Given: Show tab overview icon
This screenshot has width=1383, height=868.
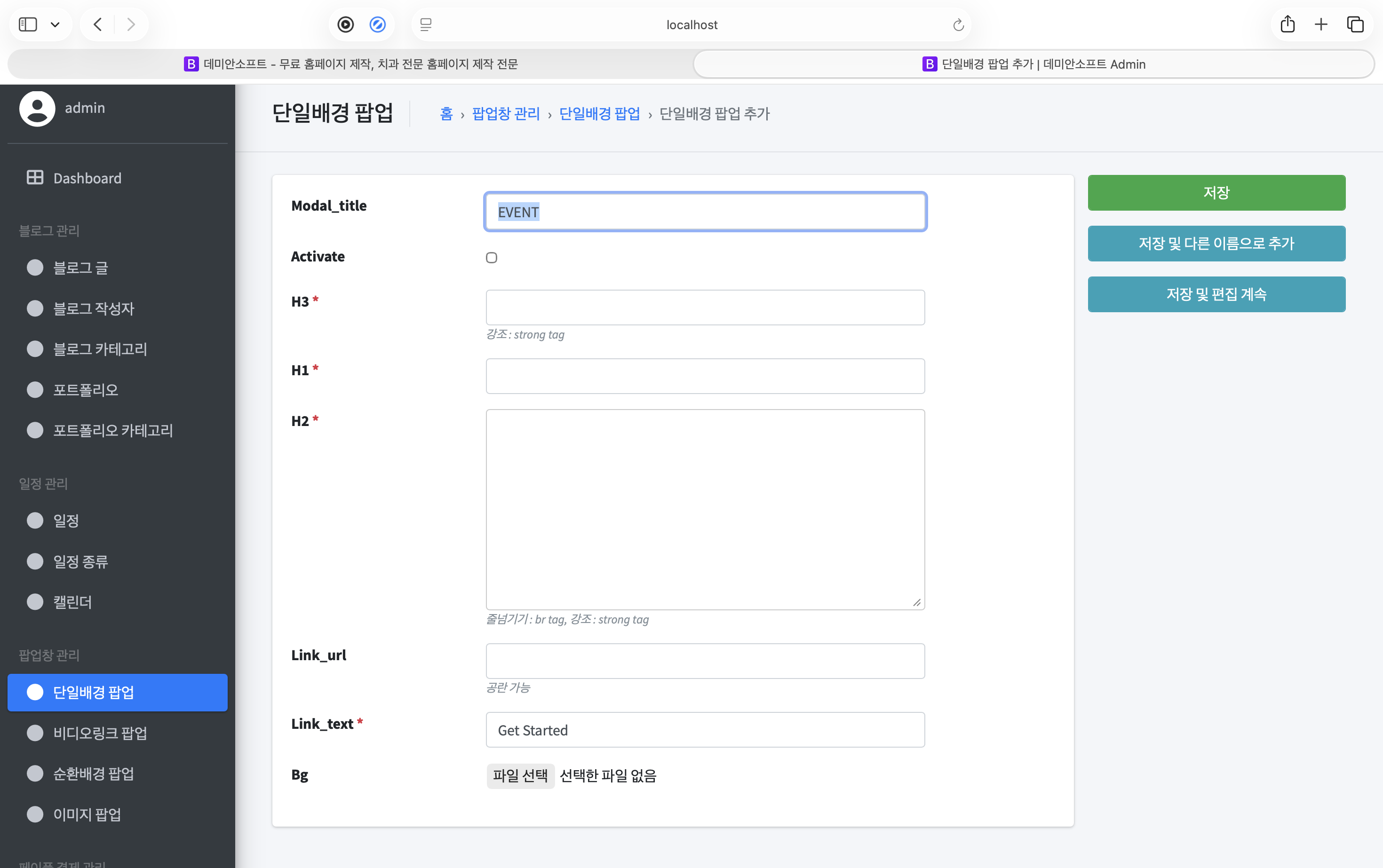Looking at the screenshot, I should (x=1355, y=24).
